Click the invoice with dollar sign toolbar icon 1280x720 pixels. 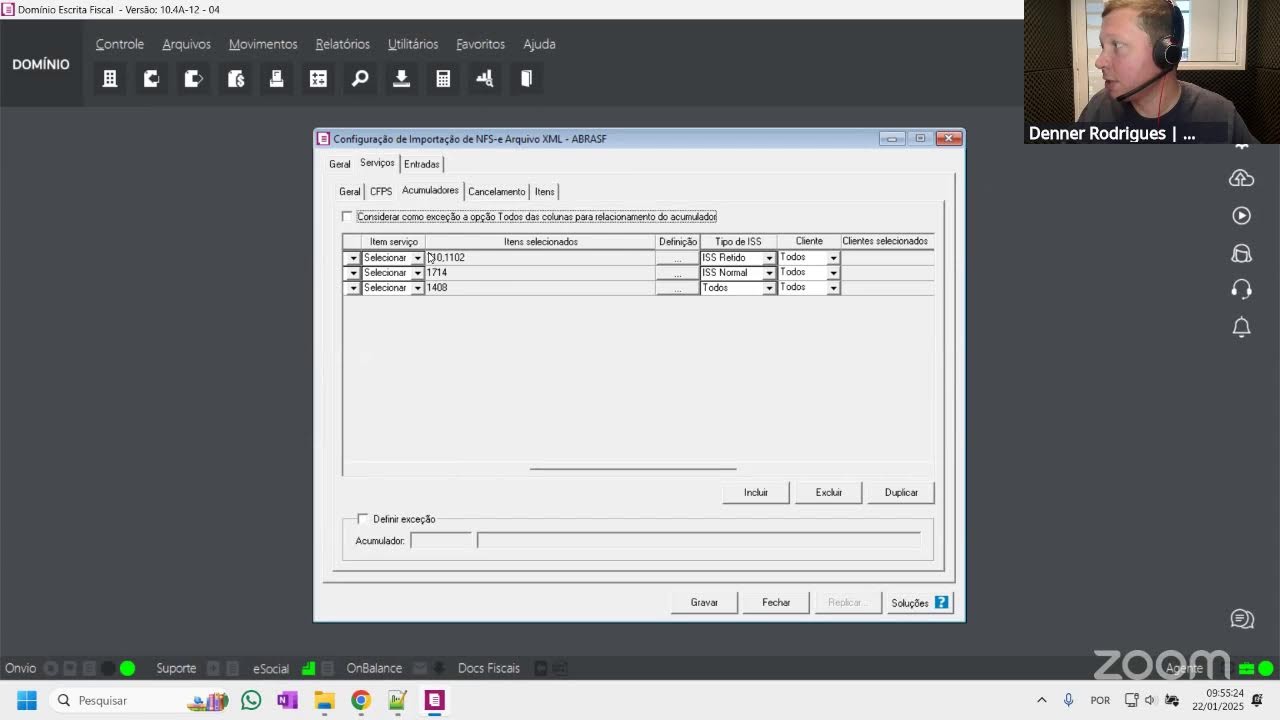[x=236, y=79]
